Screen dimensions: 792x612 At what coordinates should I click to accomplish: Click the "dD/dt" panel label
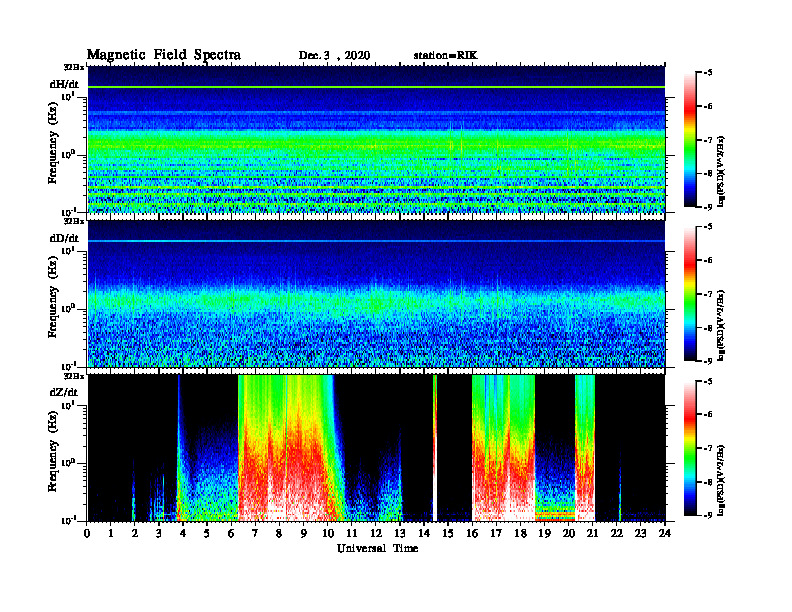click(x=64, y=238)
